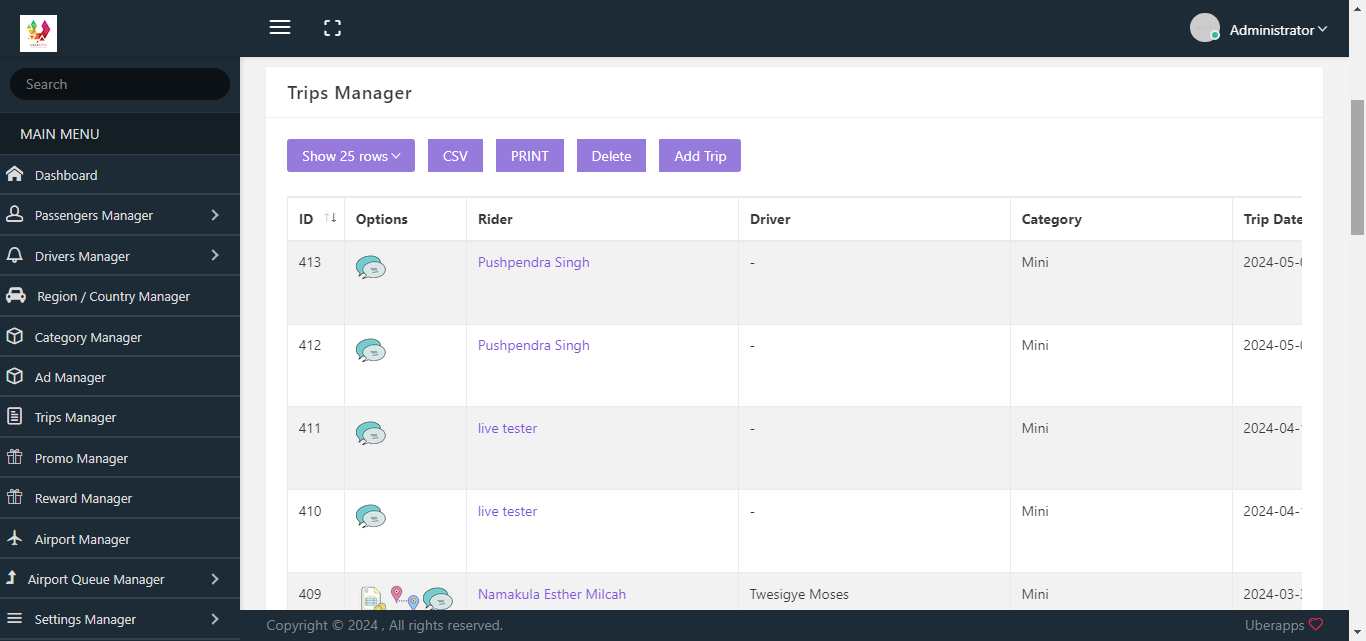Enter fullscreen mode with the expand icon
Screen dimensions: 1366x641
[x=333, y=28]
